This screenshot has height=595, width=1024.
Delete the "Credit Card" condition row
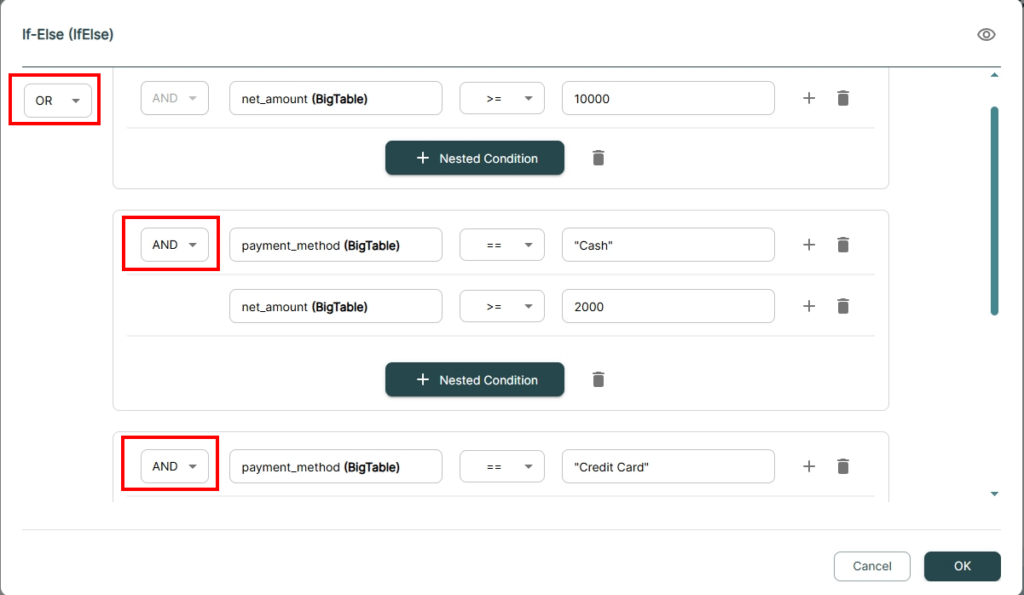(843, 466)
